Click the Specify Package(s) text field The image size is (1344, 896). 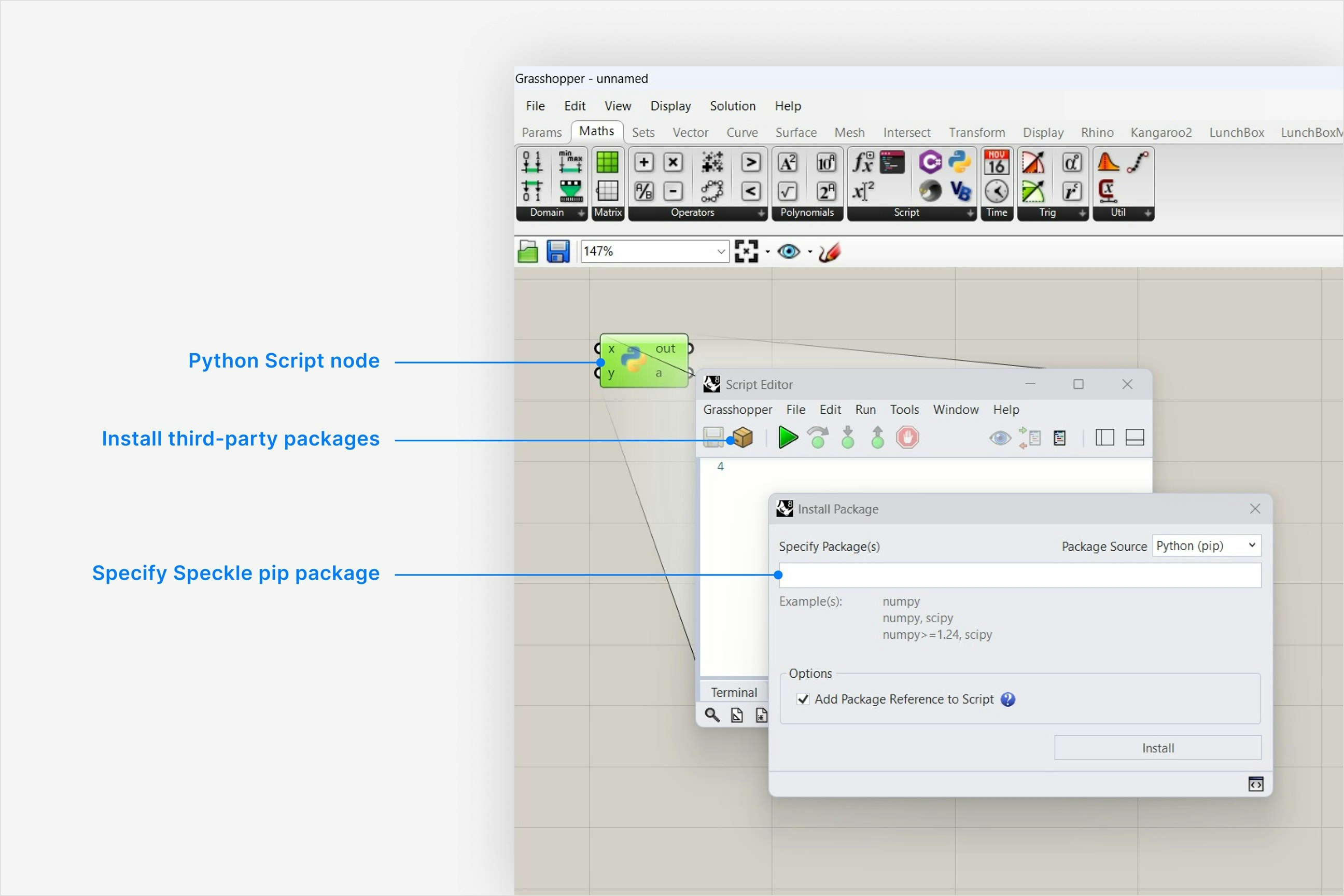tap(1020, 576)
